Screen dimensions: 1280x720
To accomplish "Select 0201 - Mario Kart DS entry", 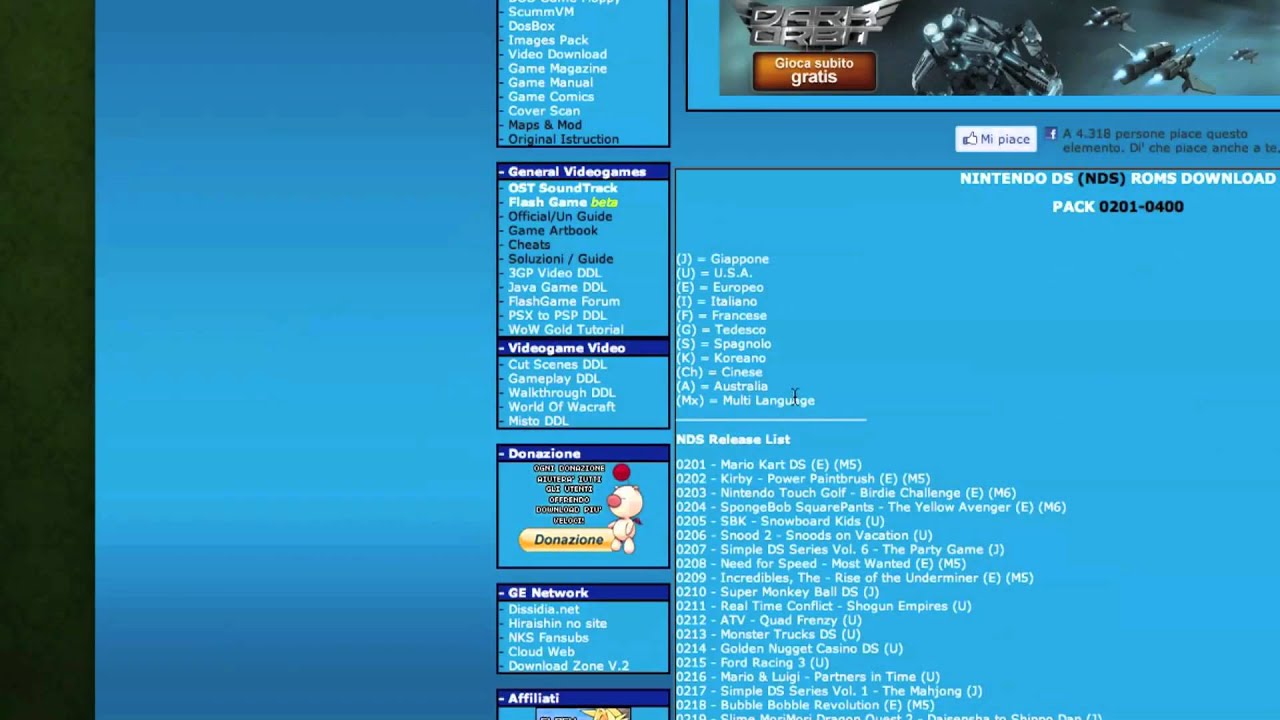I will 769,465.
